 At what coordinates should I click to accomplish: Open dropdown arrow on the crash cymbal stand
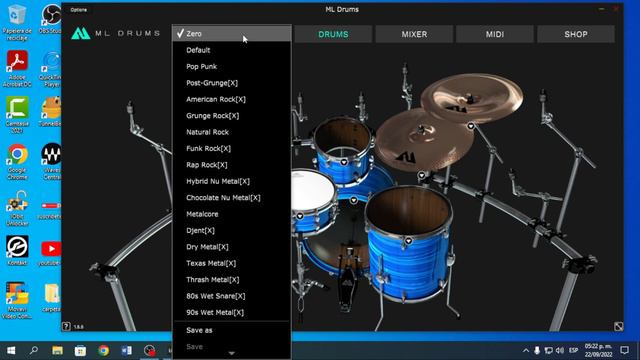tap(422, 176)
